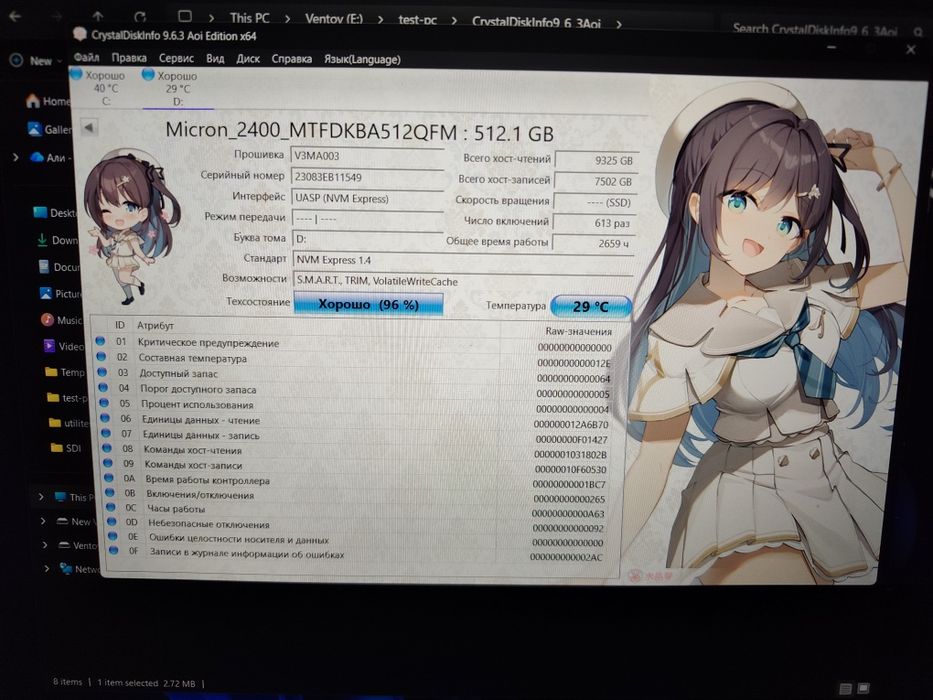
Task: Click the Raw-значения column header
Action: (578, 331)
